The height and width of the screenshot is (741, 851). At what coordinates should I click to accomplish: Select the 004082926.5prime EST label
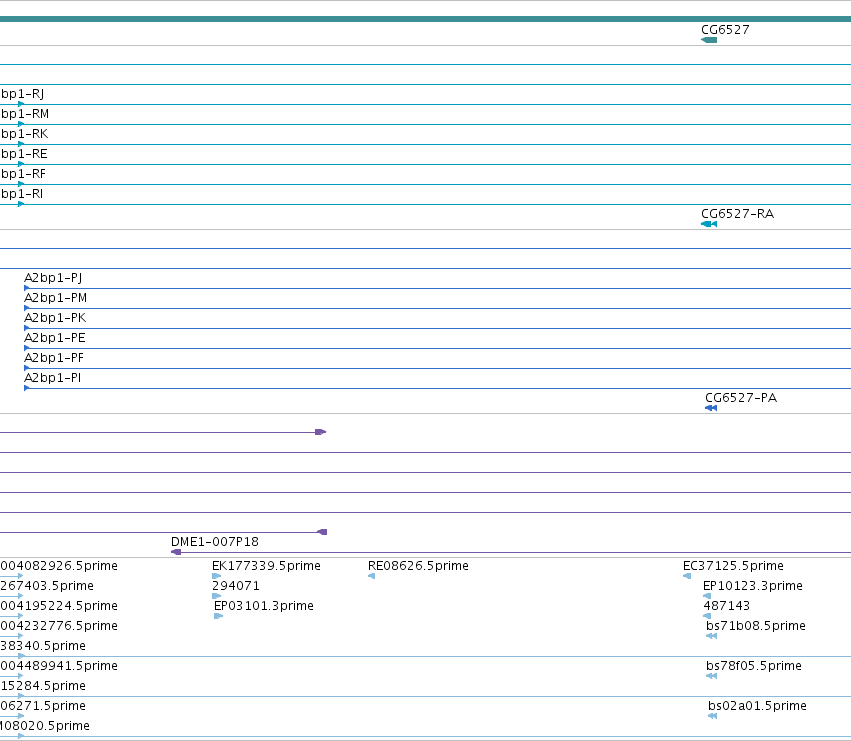point(59,566)
